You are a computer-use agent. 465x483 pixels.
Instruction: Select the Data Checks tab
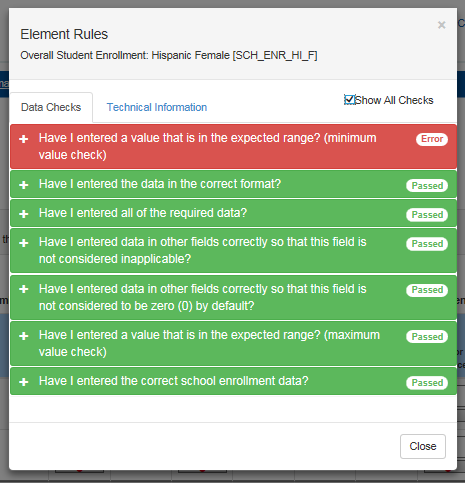tap(51, 107)
